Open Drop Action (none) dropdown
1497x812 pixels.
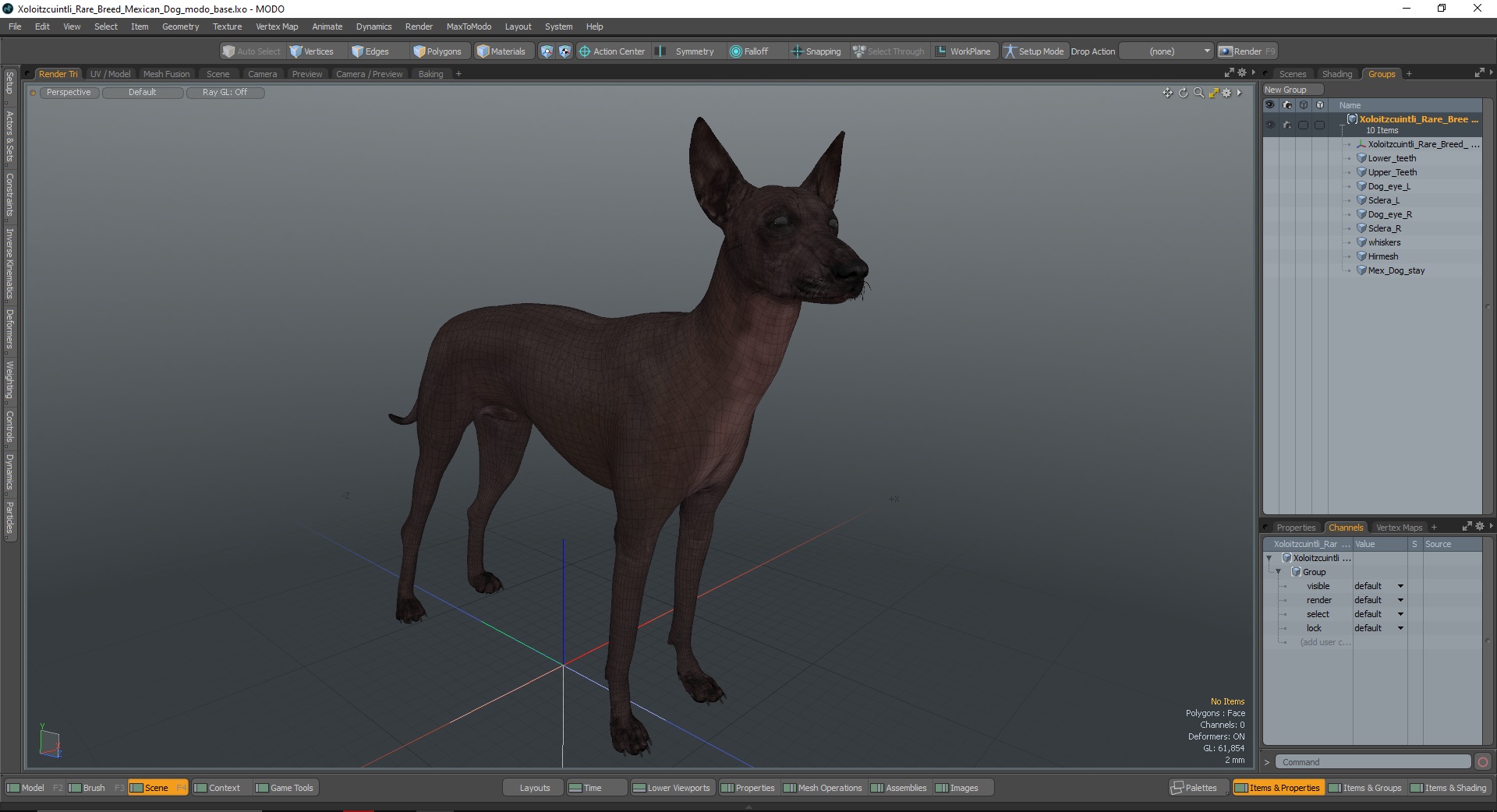[1166, 51]
